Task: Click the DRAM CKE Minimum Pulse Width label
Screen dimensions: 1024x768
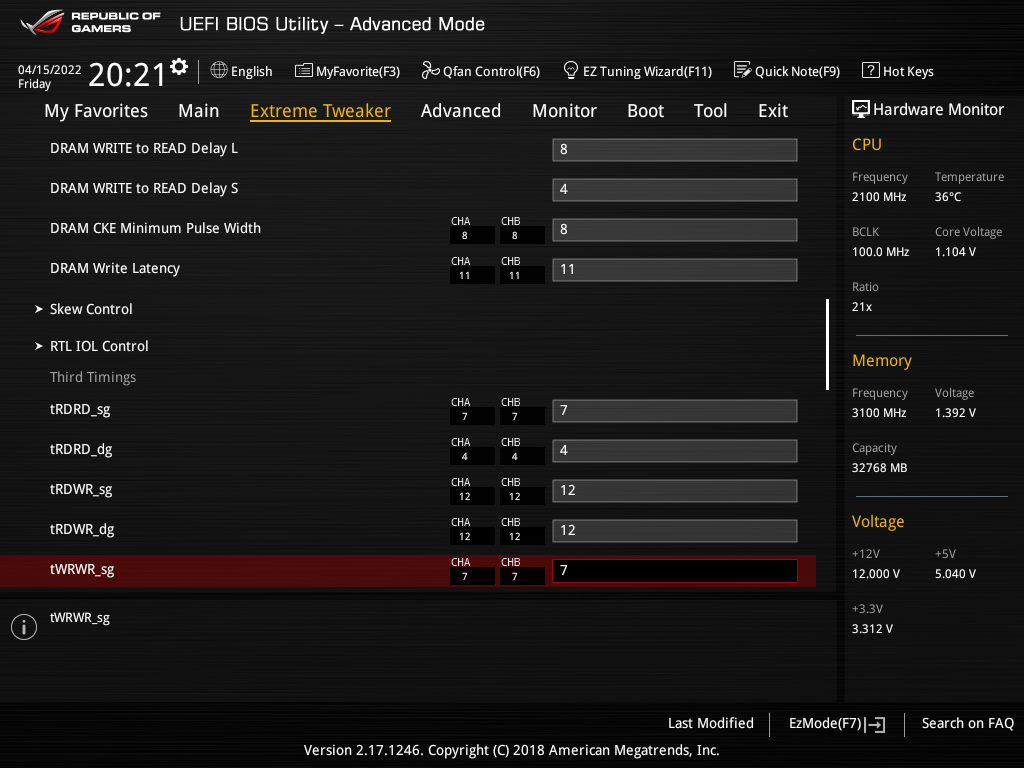Action: [x=155, y=228]
